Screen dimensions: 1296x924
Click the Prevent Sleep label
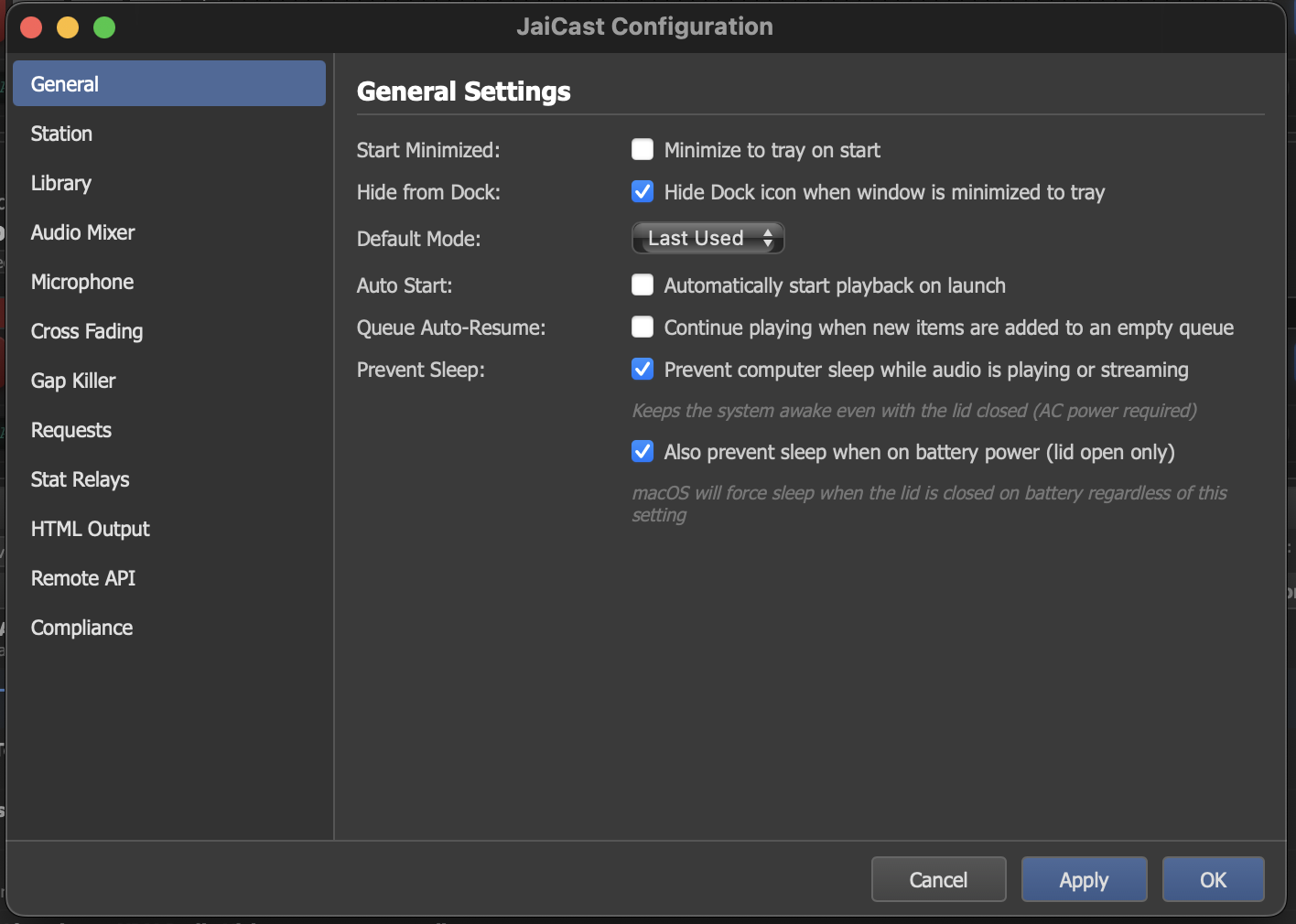coord(421,370)
